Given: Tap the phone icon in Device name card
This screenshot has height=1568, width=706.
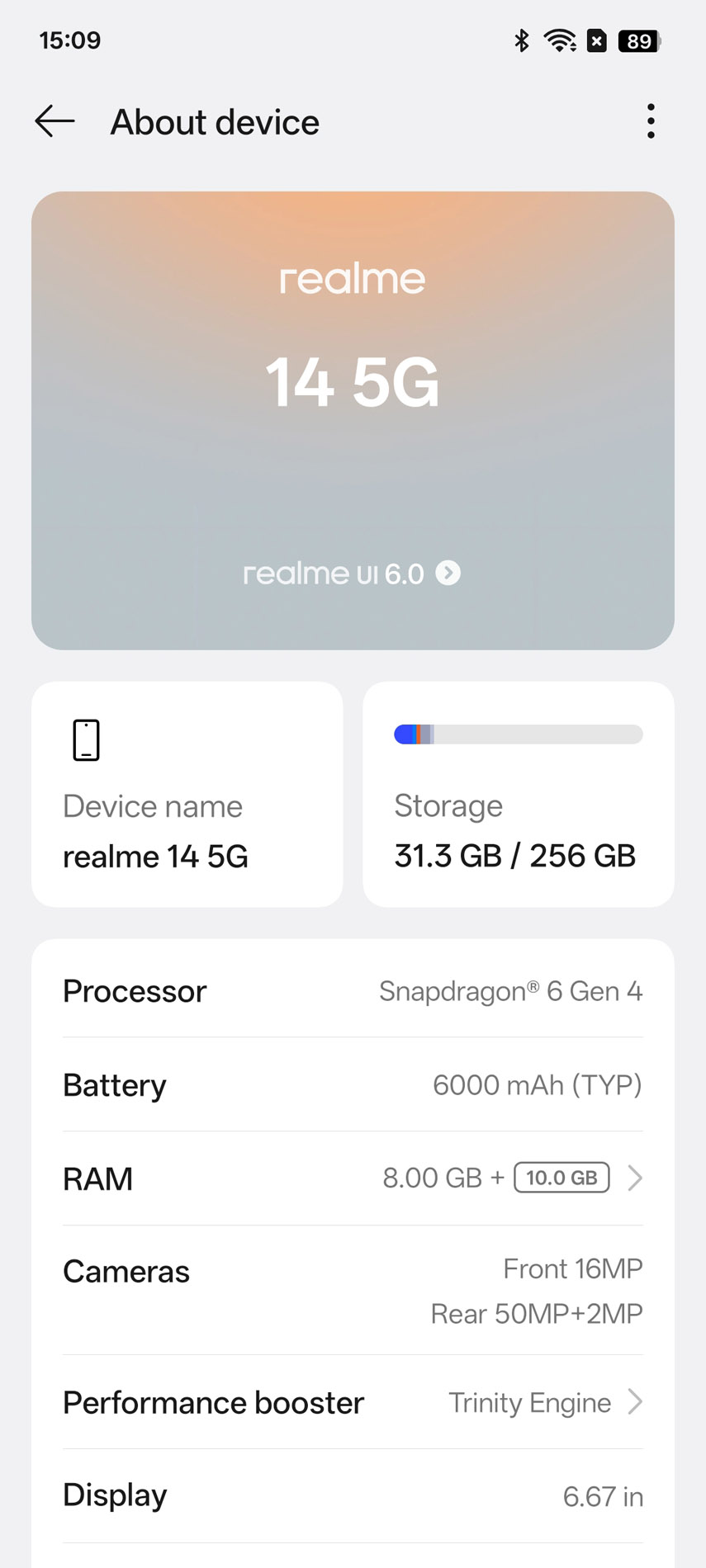Looking at the screenshot, I should [x=86, y=739].
